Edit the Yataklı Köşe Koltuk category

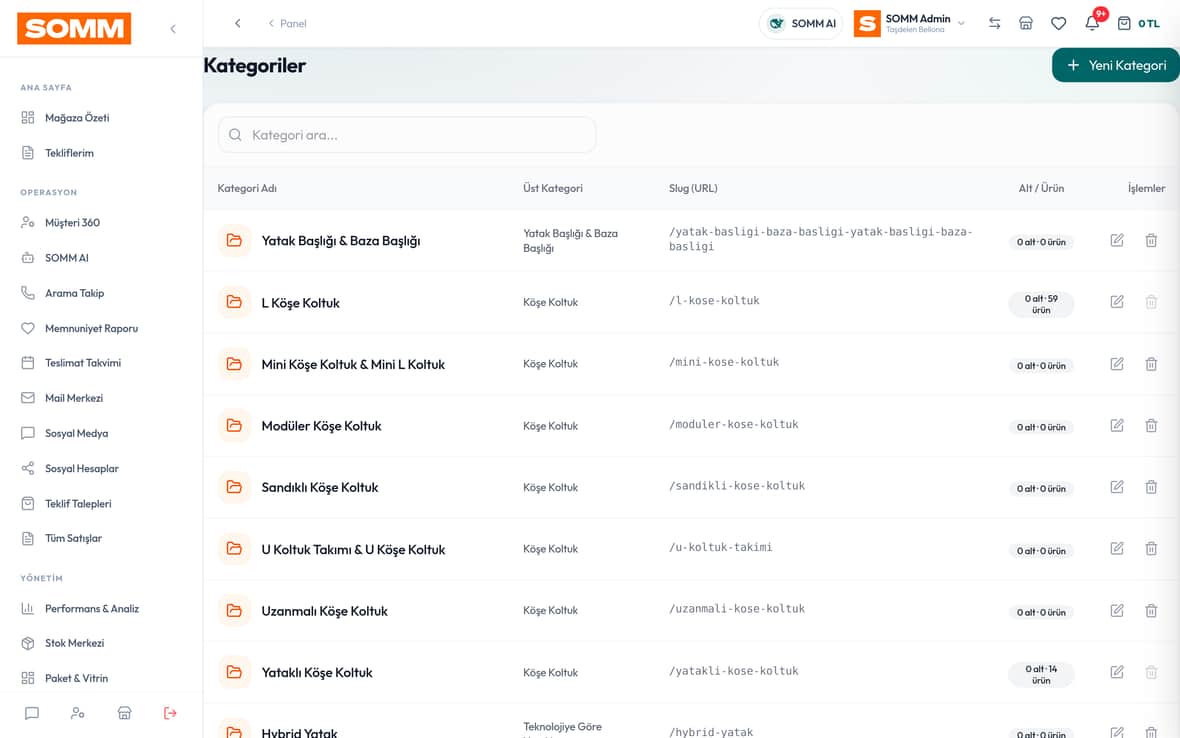(x=1117, y=672)
